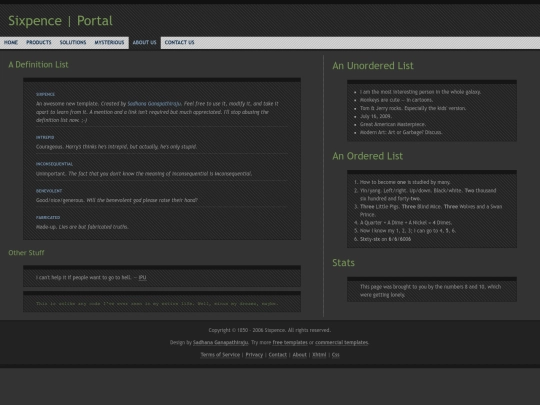This screenshot has width=540, height=405.
Task: Click the 'Fabricated' definition term
Action: point(48,218)
